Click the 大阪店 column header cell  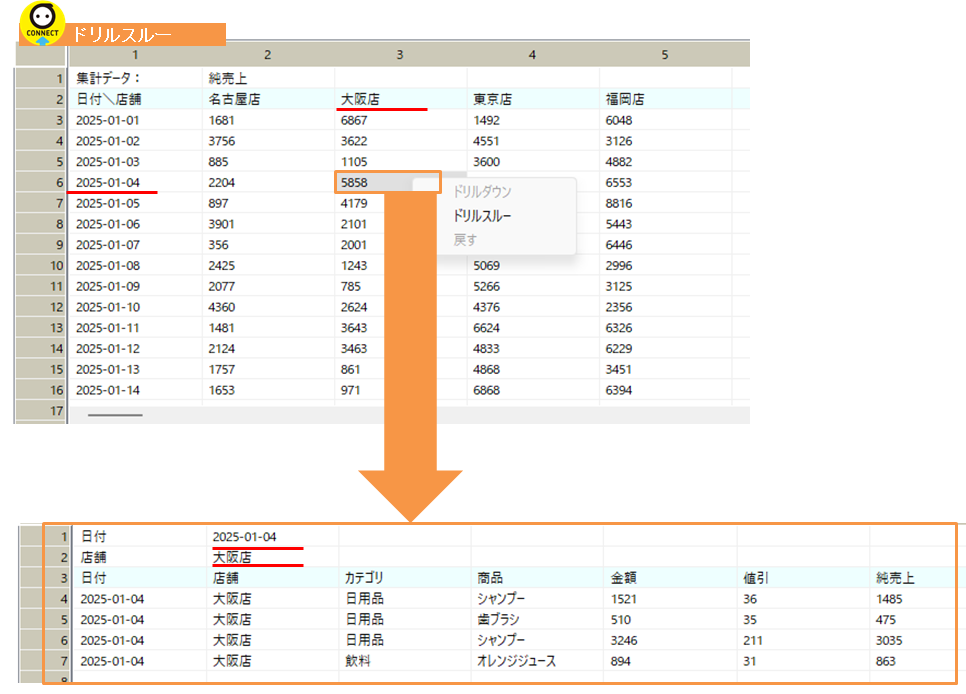point(400,99)
